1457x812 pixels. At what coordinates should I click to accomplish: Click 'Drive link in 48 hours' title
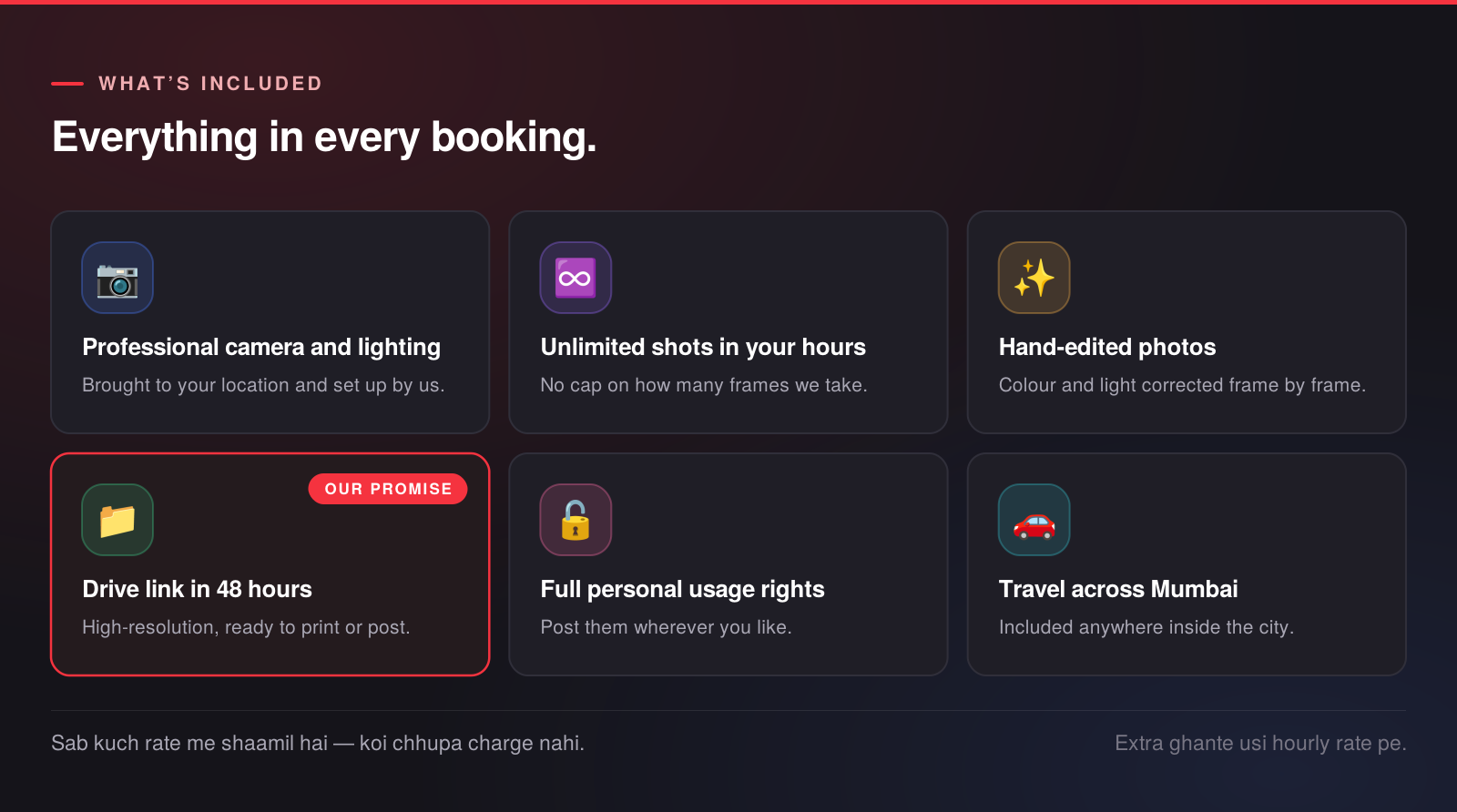pyautogui.click(x=197, y=589)
